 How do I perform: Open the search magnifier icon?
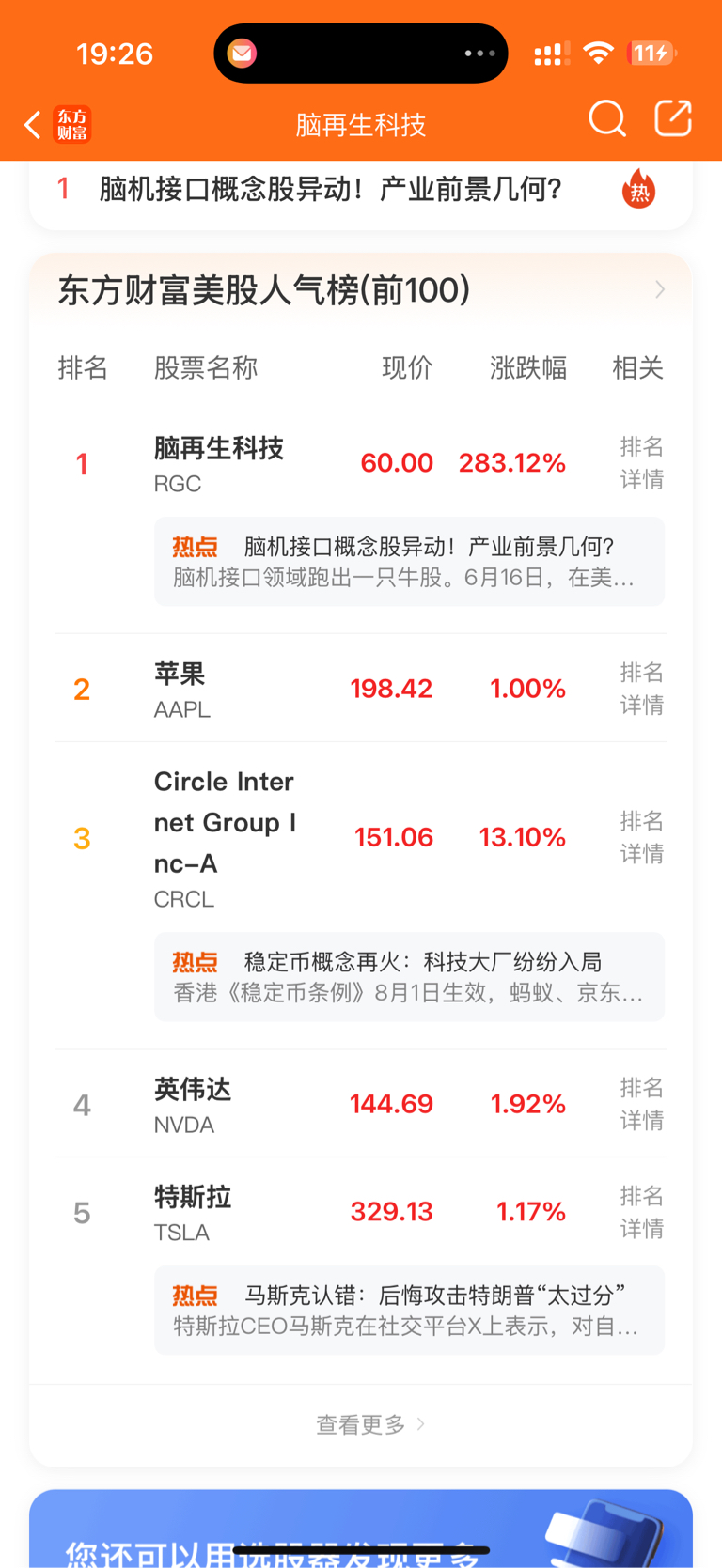(x=607, y=119)
